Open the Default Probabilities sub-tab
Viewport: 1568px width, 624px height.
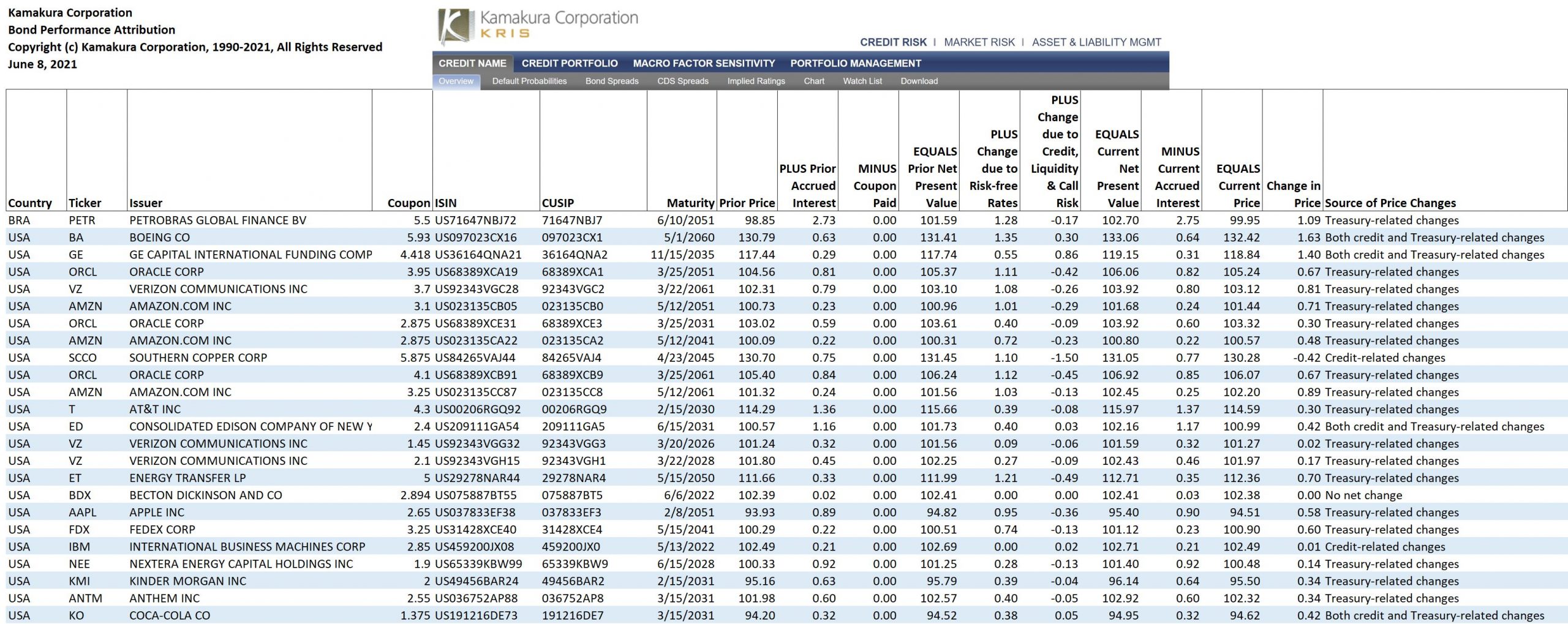(x=529, y=81)
